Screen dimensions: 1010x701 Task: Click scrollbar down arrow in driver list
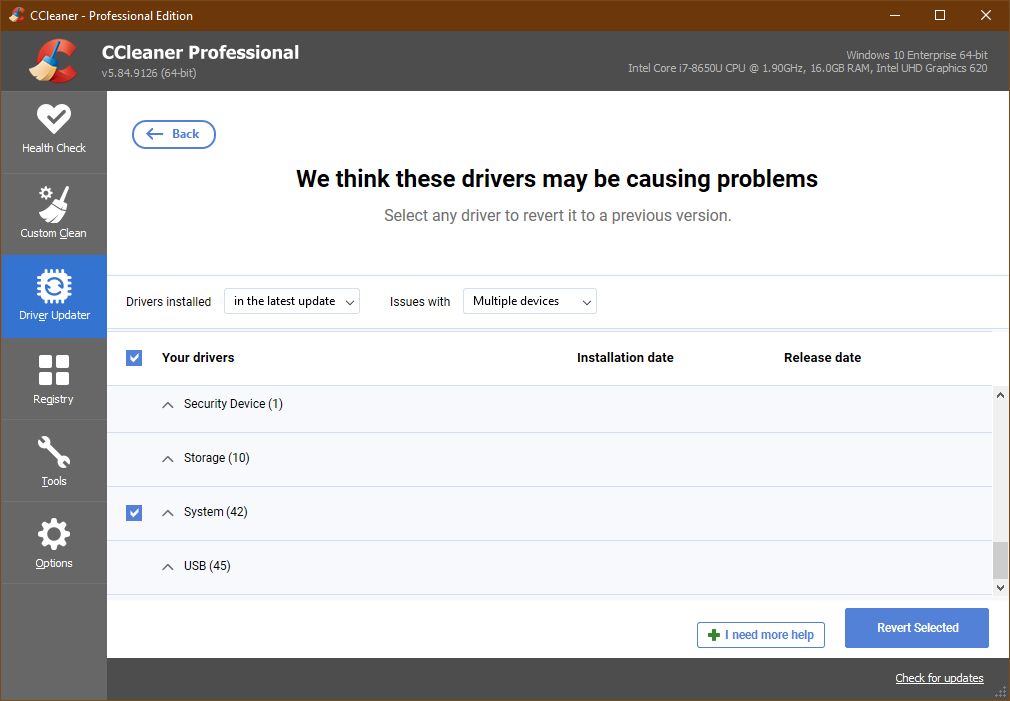click(1000, 588)
